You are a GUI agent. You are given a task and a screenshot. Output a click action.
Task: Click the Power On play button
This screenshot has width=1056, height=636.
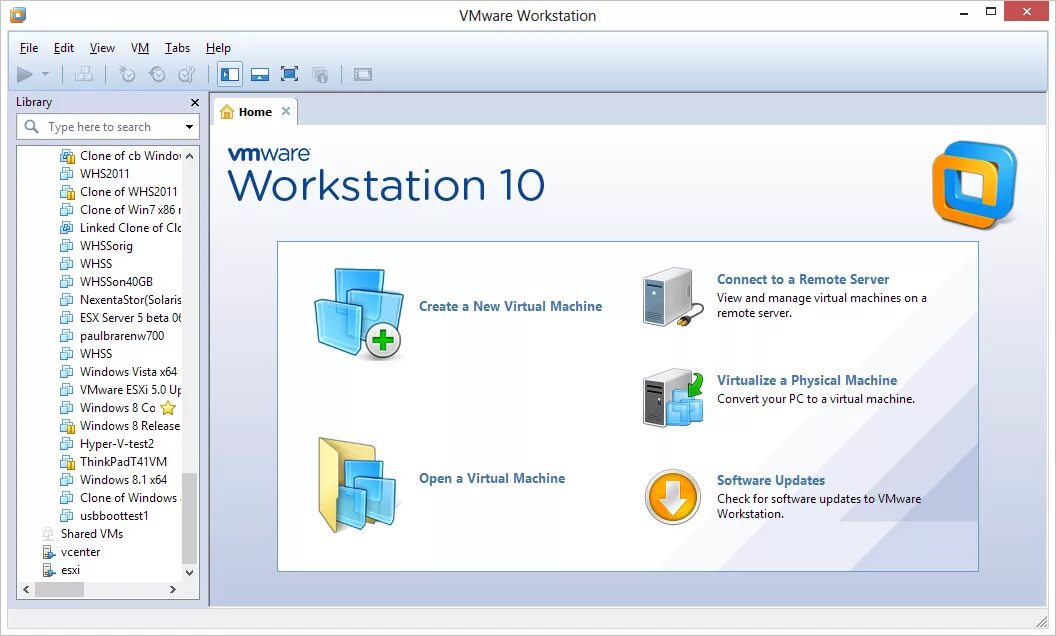click(25, 74)
